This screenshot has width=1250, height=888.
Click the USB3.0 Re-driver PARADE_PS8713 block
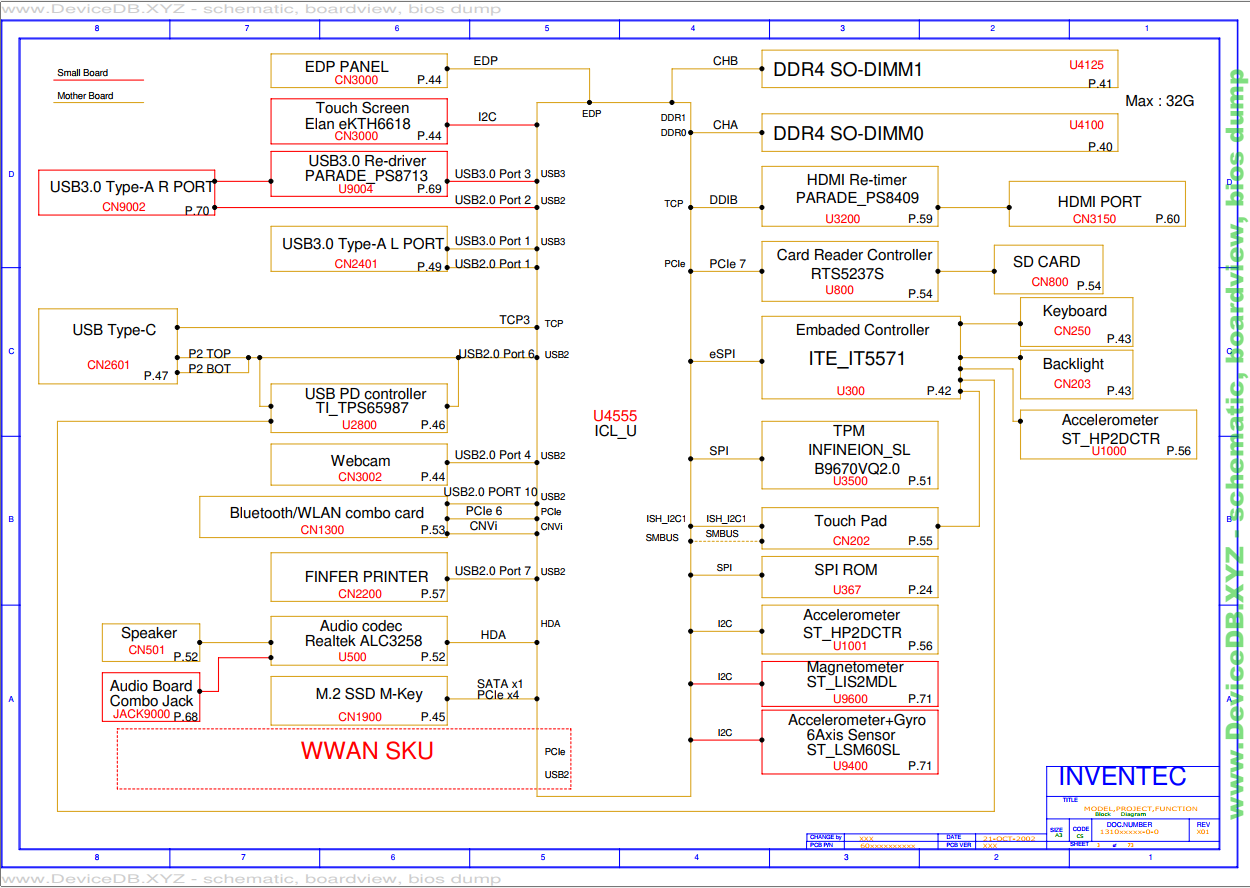click(x=359, y=174)
